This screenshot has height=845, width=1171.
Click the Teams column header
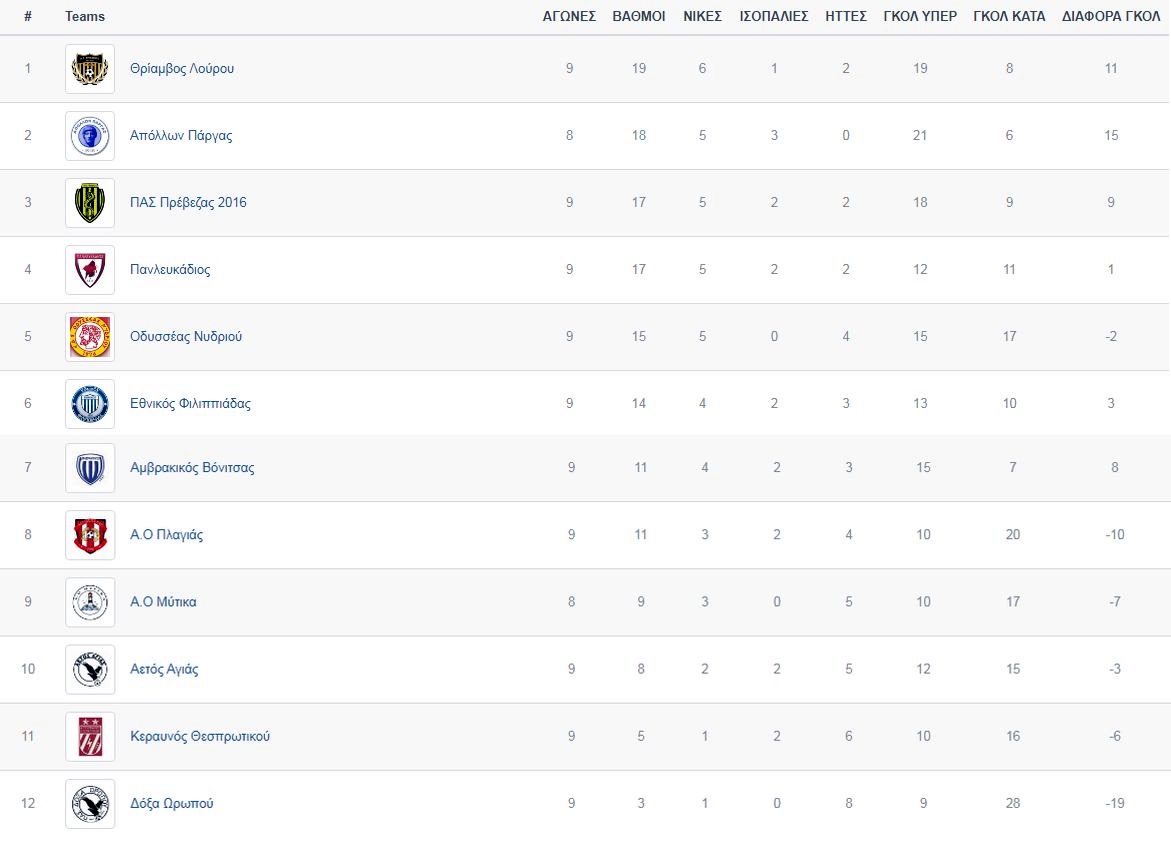[85, 16]
